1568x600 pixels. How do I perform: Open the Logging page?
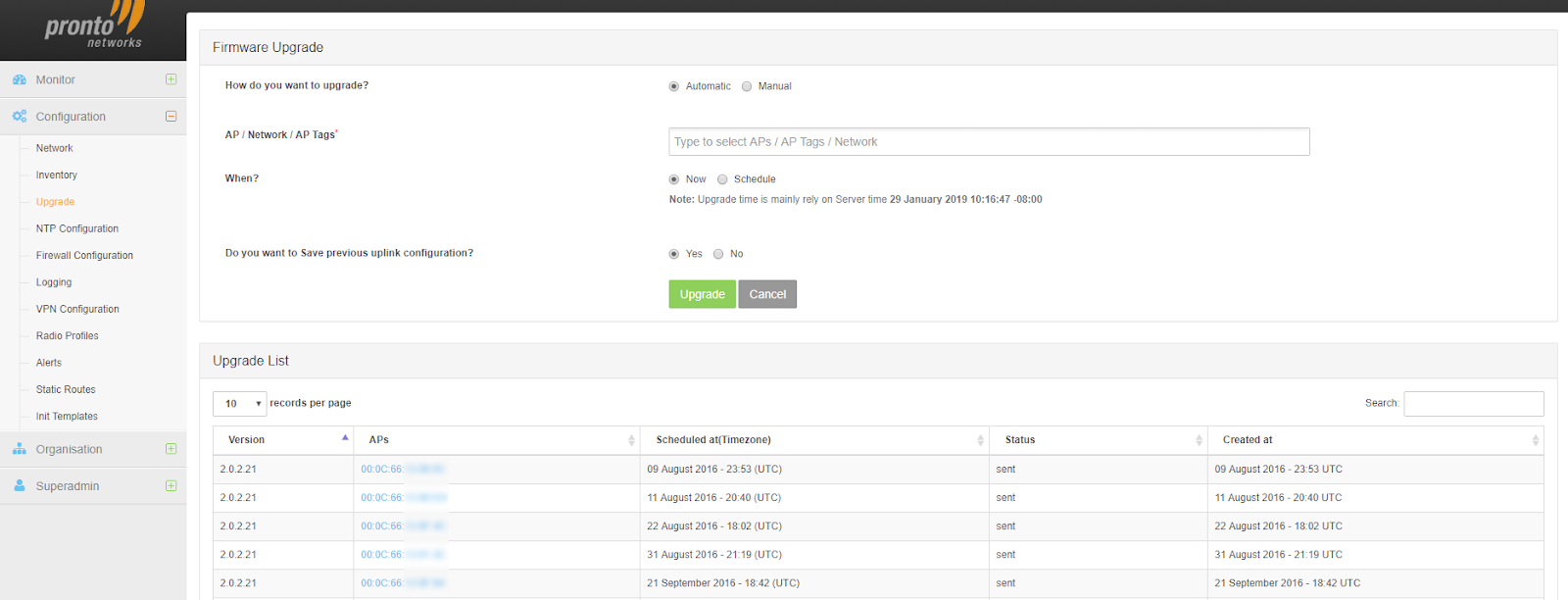click(54, 282)
